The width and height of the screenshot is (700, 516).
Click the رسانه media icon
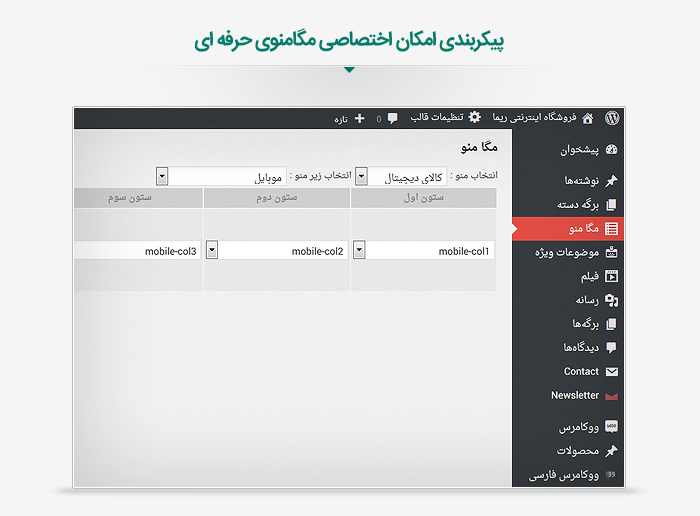611,300
